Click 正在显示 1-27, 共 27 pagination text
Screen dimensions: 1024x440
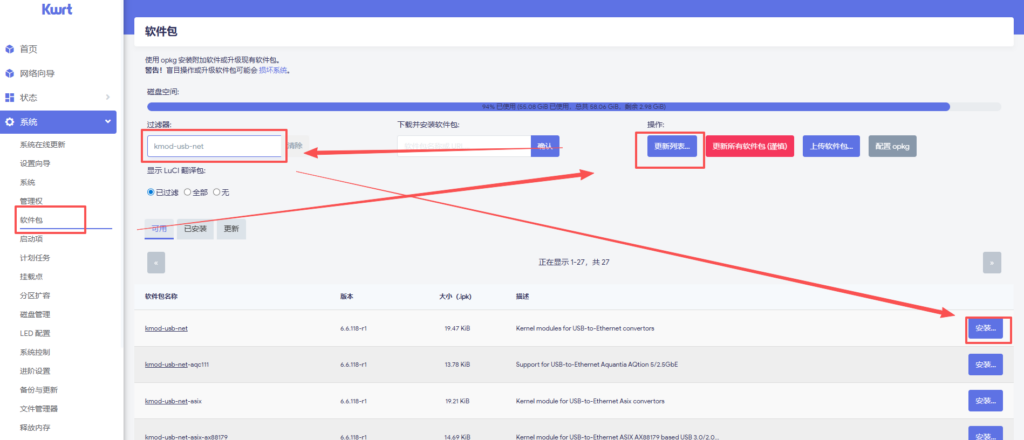point(574,262)
